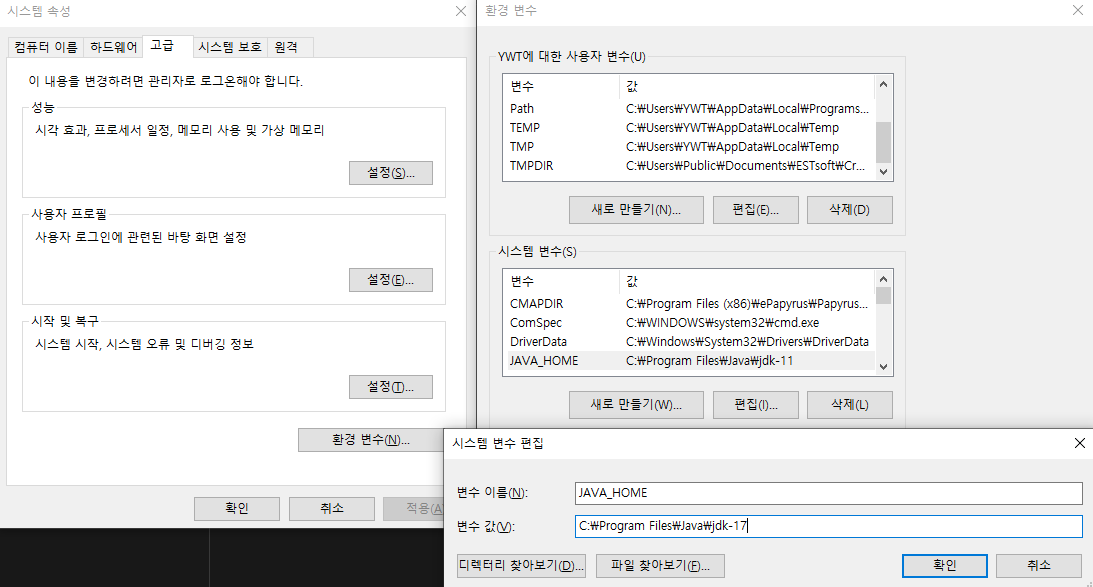Screen dimensions: 1093x587
Task: Cancel the System Properties dialog
Action: [x=332, y=508]
